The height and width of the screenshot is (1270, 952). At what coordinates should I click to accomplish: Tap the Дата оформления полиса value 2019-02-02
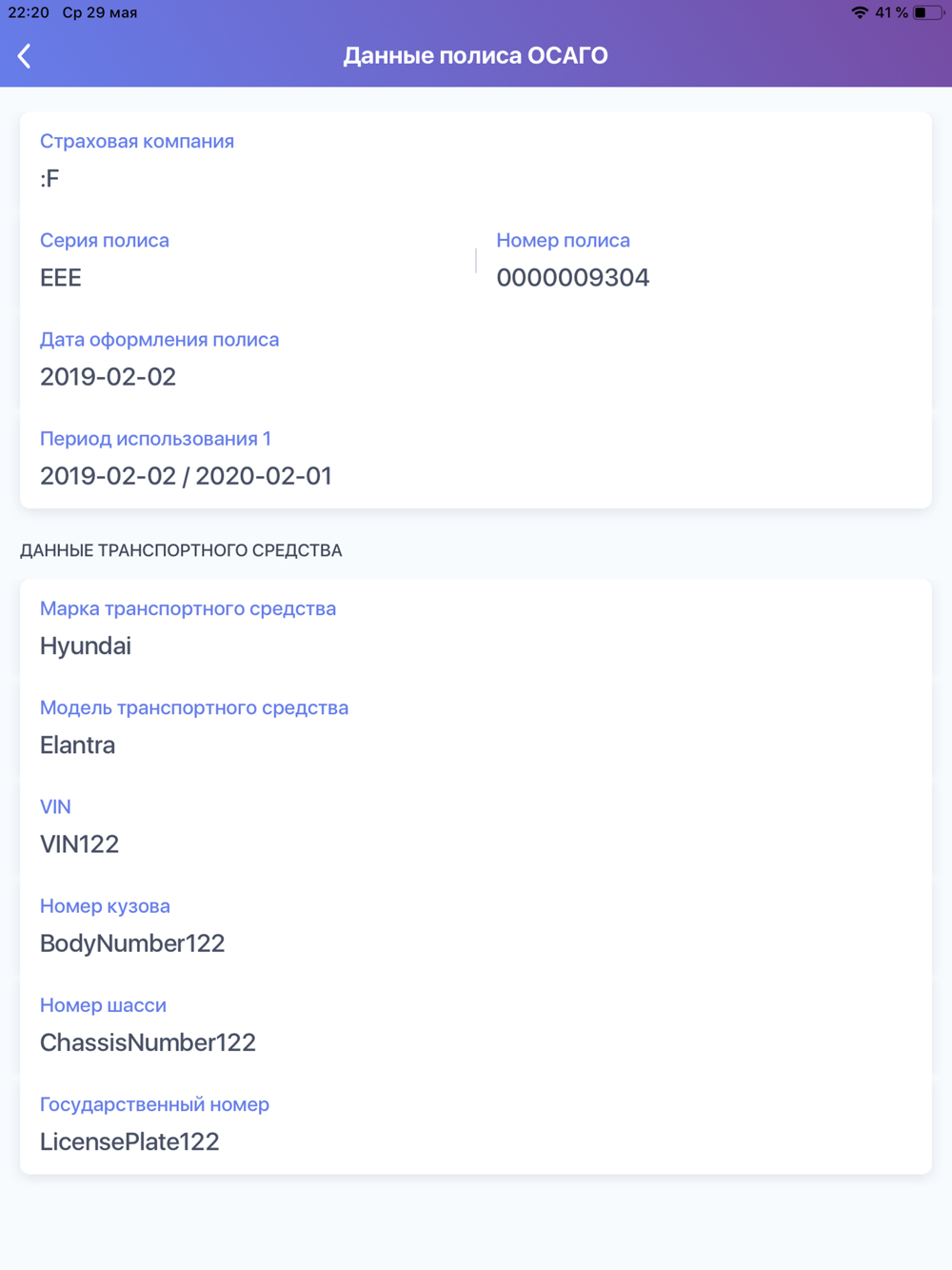(108, 377)
